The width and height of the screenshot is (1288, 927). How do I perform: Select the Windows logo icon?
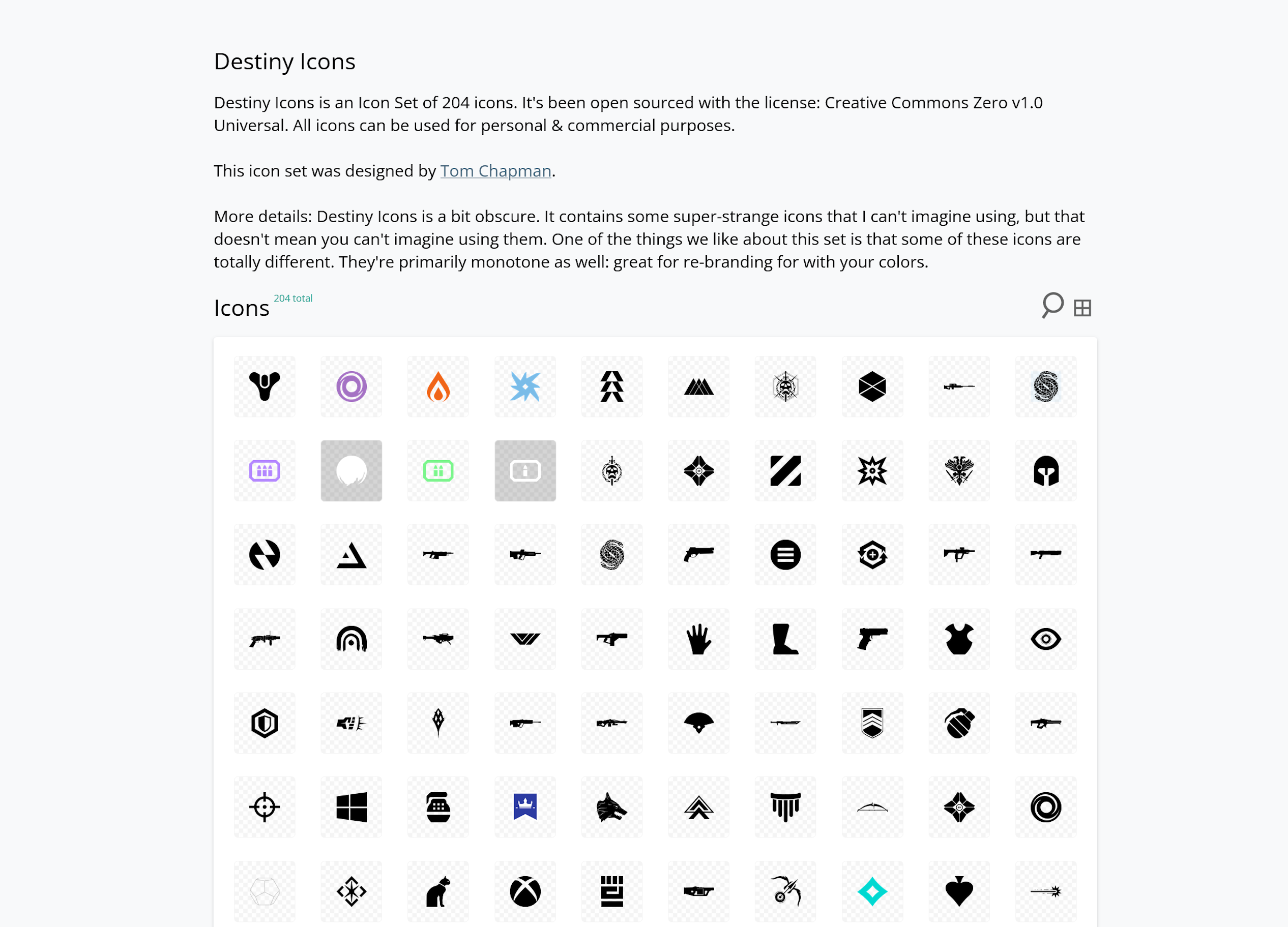(x=351, y=806)
